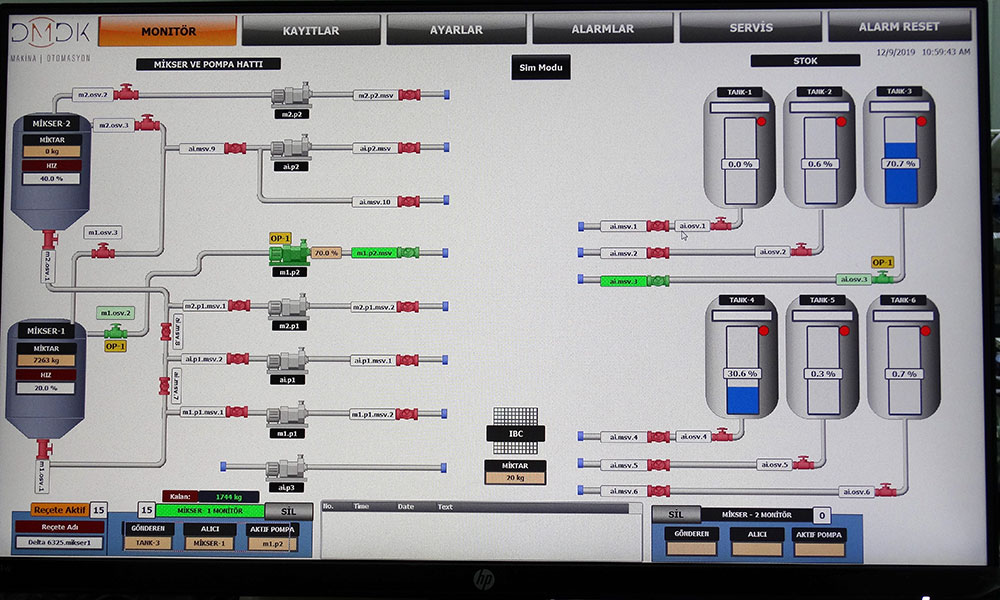Toggle the green ai.msv.3 valve
The image size is (1000, 600).
(x=658, y=281)
